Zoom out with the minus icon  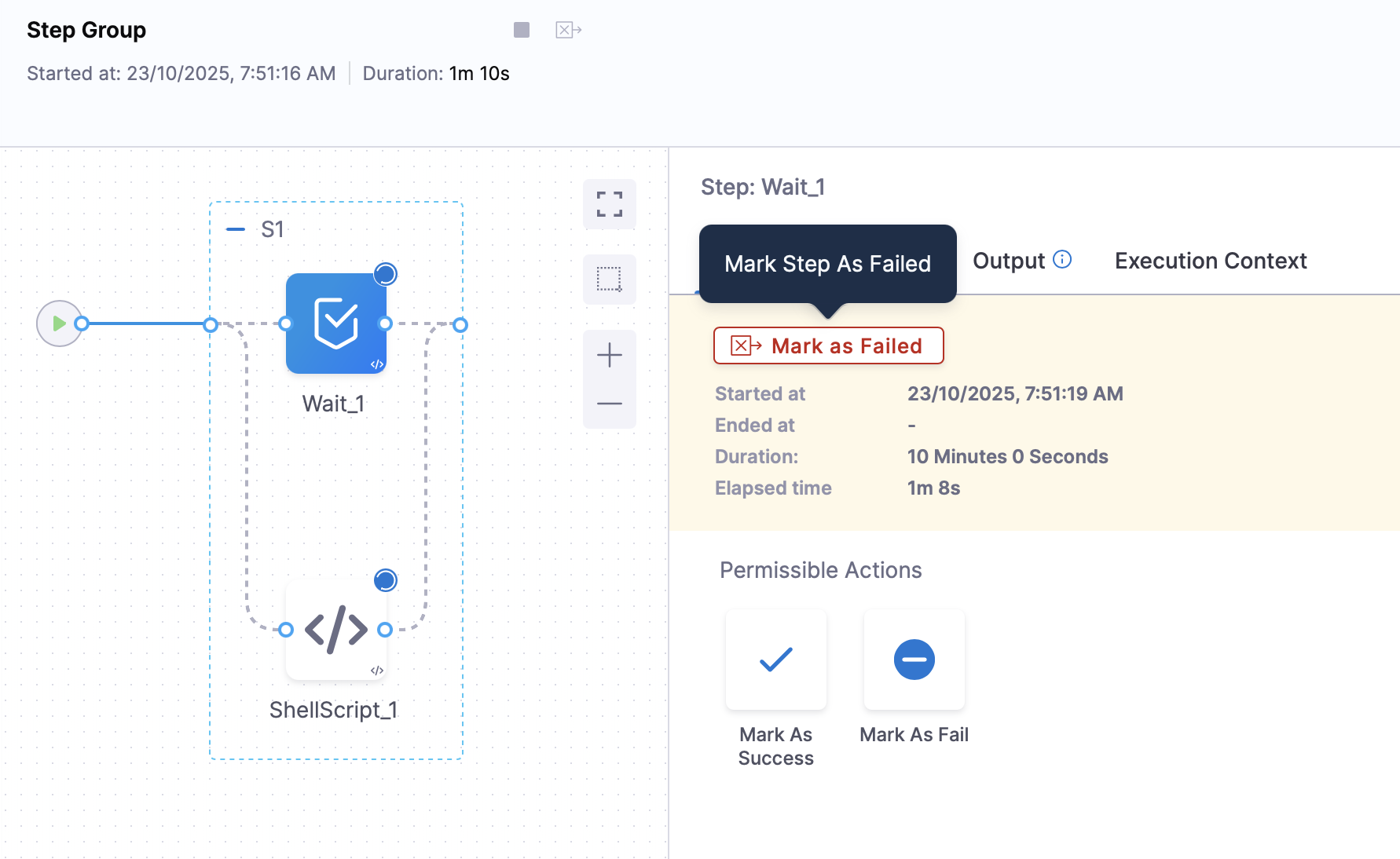point(609,404)
